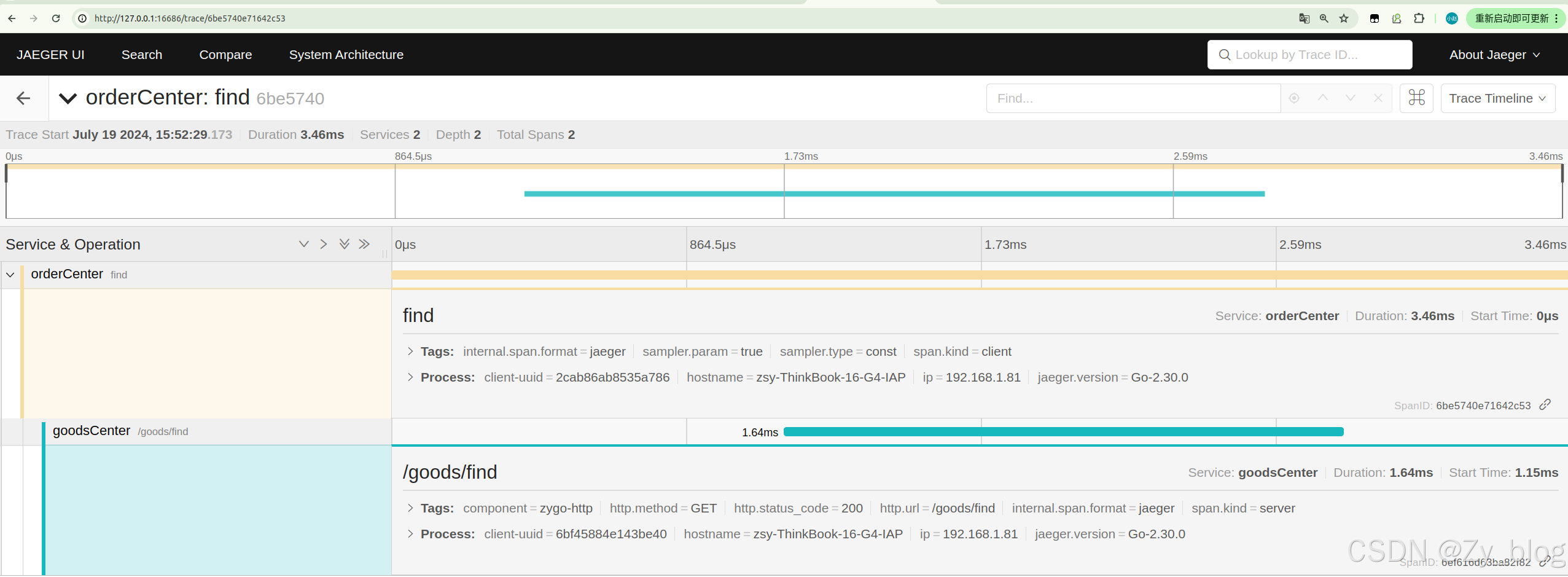The height and width of the screenshot is (577, 1568).
Task: Click the teal bar in trace minimap
Action: tap(894, 194)
